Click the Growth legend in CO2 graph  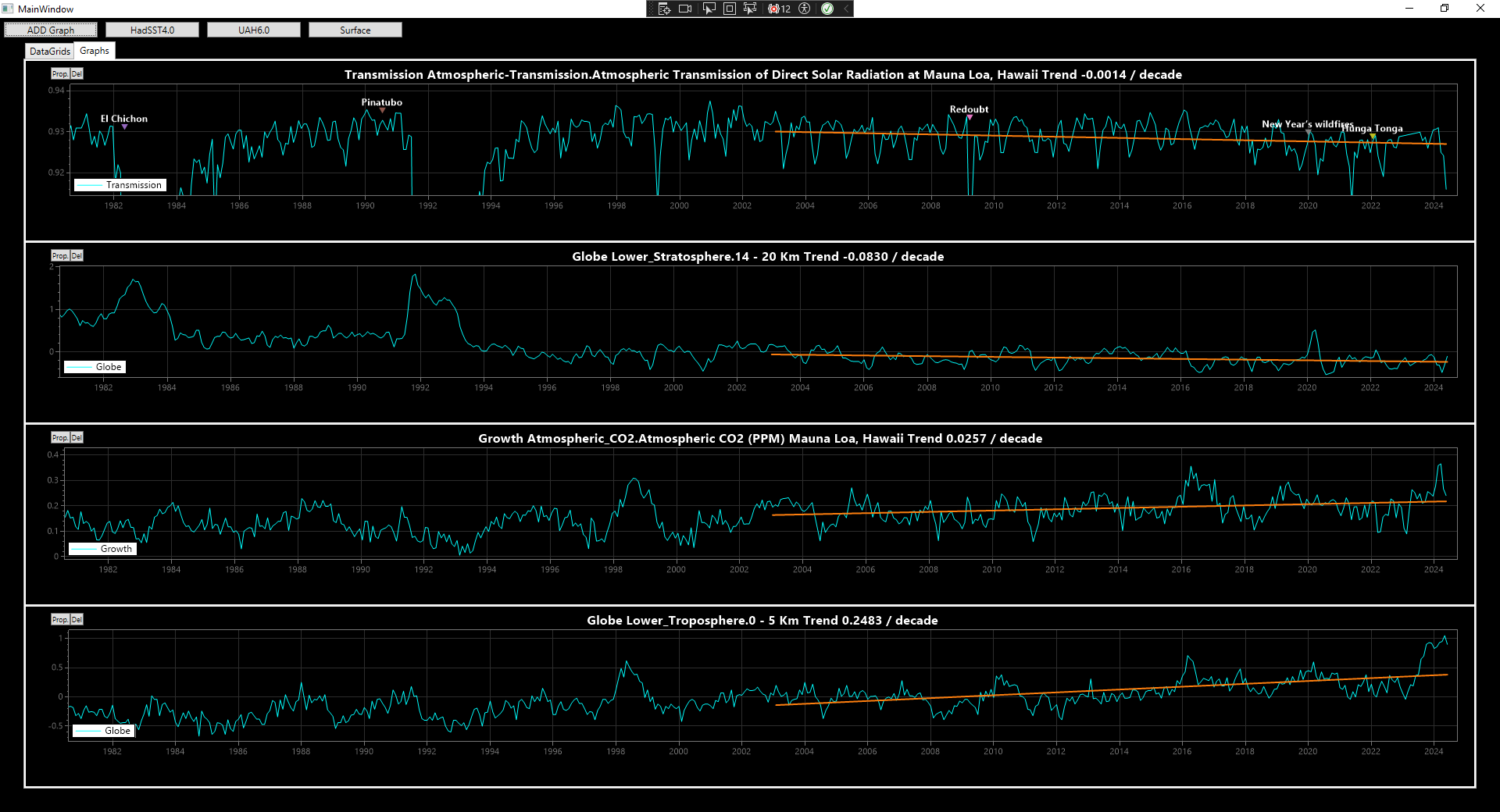103,549
